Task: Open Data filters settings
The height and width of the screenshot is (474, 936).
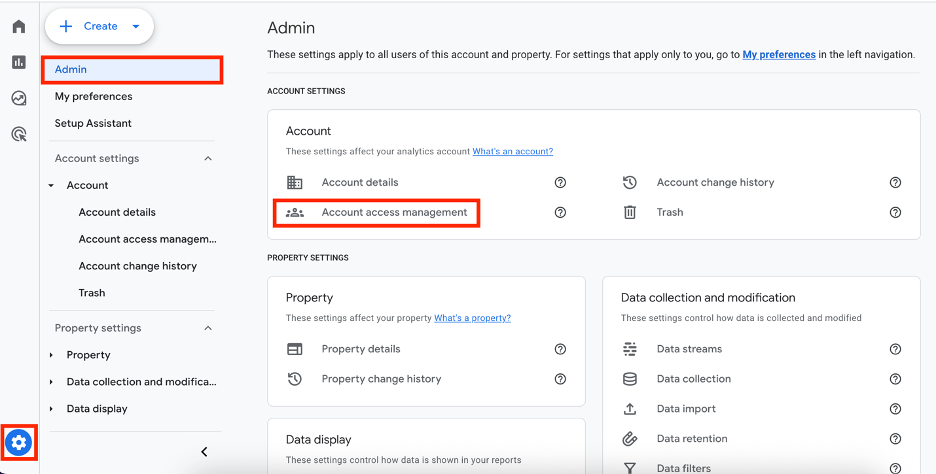Action: click(684, 468)
